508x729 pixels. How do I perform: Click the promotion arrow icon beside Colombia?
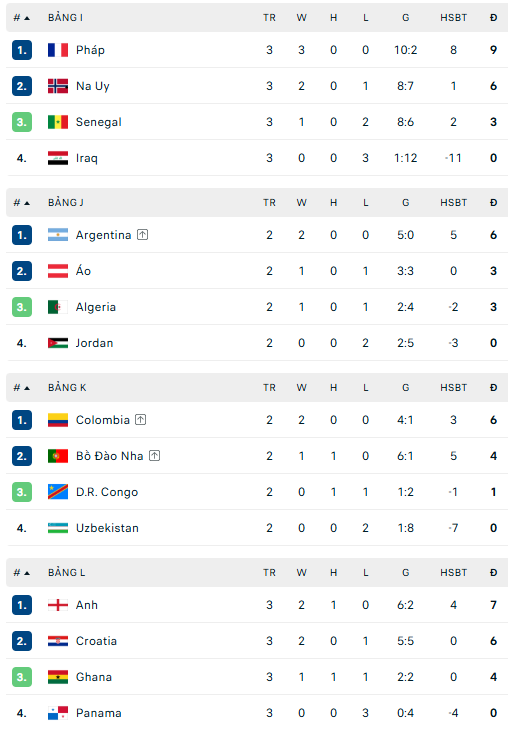140,420
